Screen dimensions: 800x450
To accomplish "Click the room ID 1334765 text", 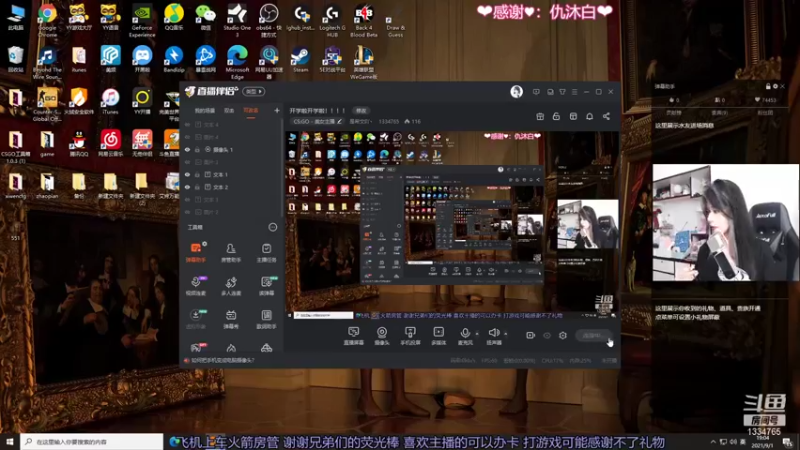I will tap(389, 121).
